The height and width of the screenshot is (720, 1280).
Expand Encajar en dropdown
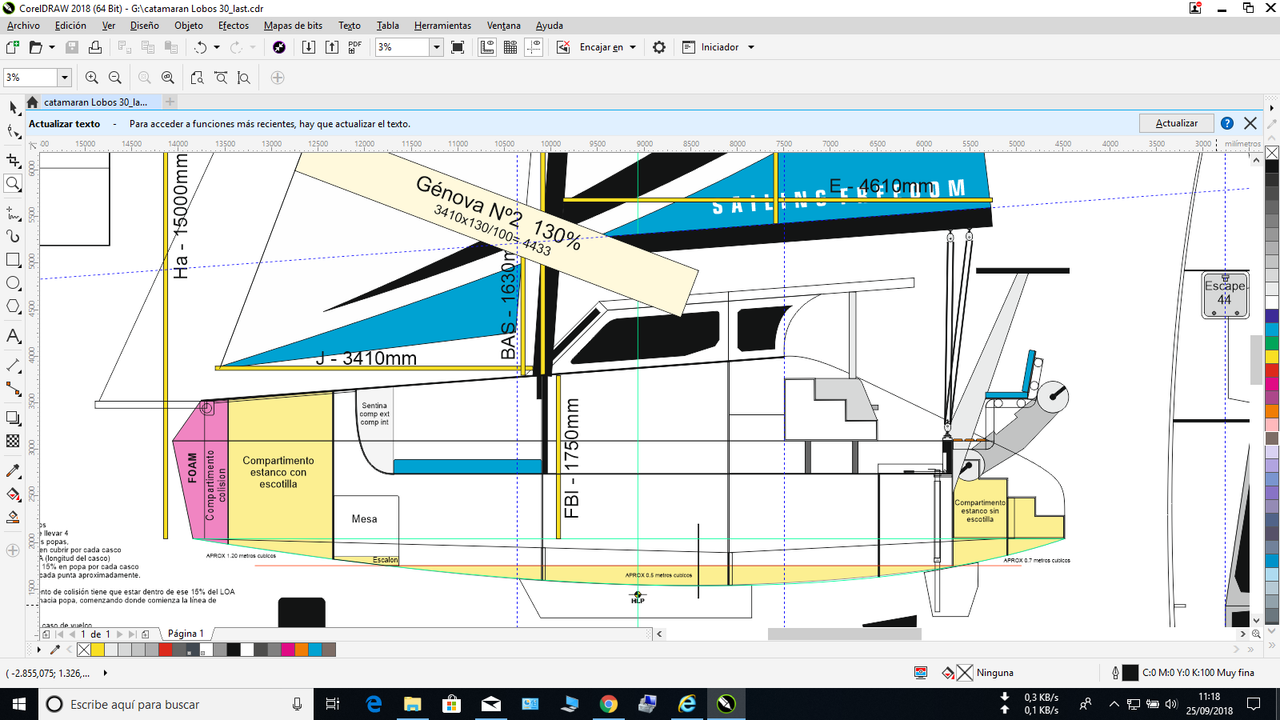pyautogui.click(x=633, y=47)
